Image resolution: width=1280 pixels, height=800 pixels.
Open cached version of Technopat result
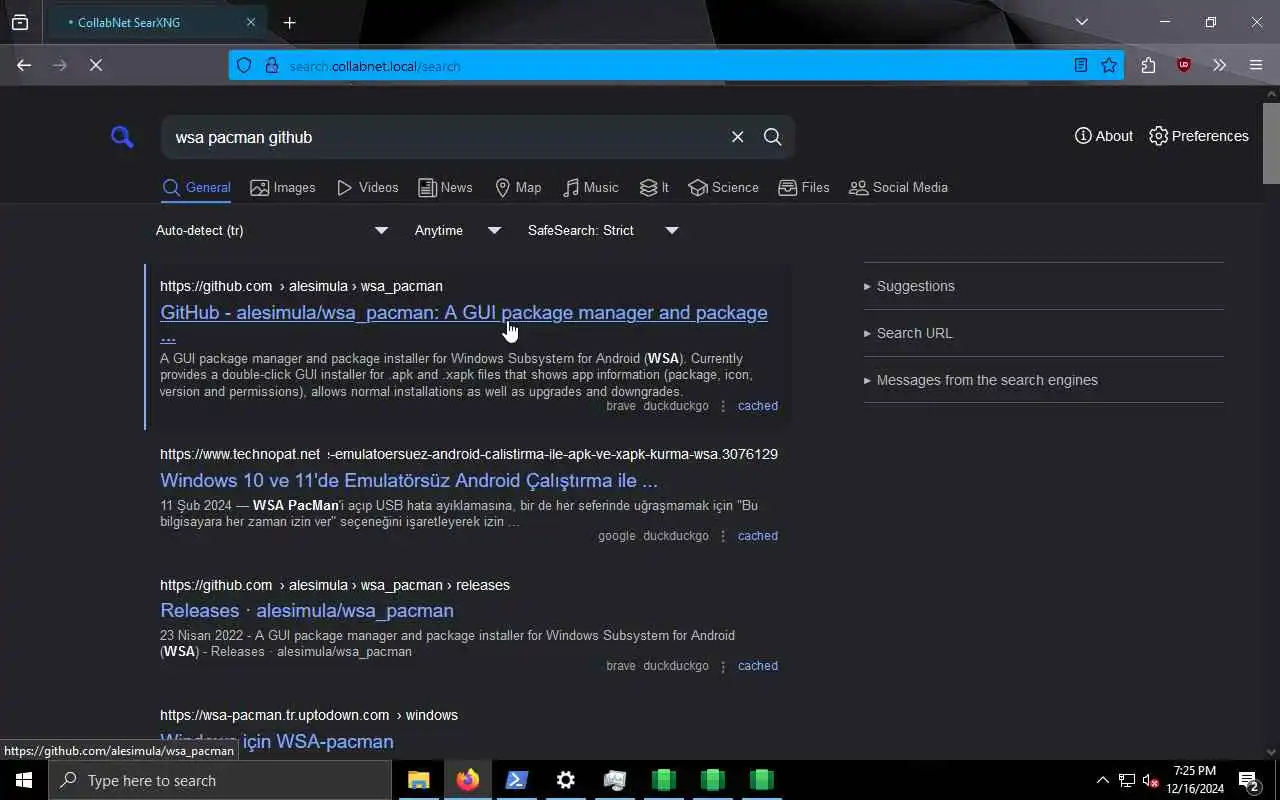757,536
